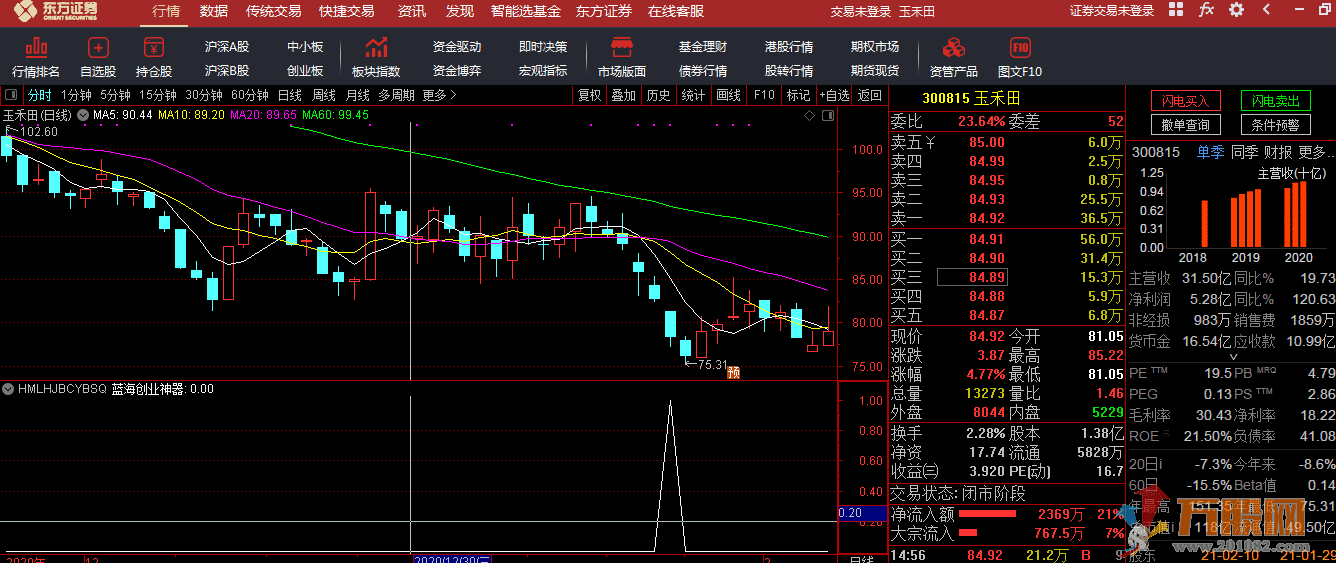Toggle the panel icon left of 分时
Screen dimensions: 1336x563
click(11, 95)
